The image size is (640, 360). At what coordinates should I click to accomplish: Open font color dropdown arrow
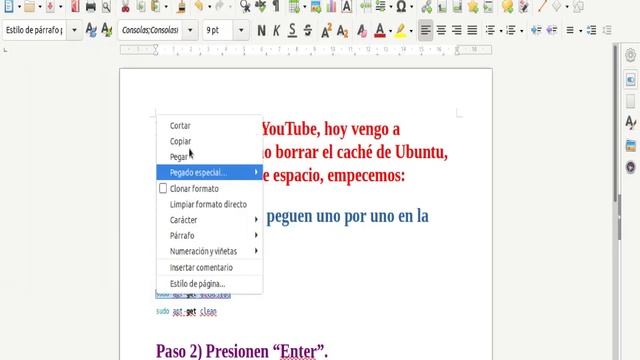point(390,31)
